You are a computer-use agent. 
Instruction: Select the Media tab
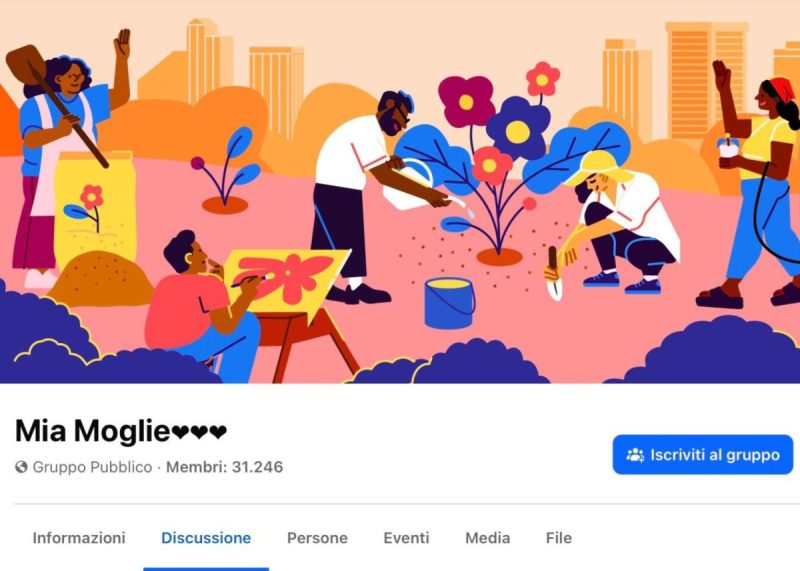488,538
